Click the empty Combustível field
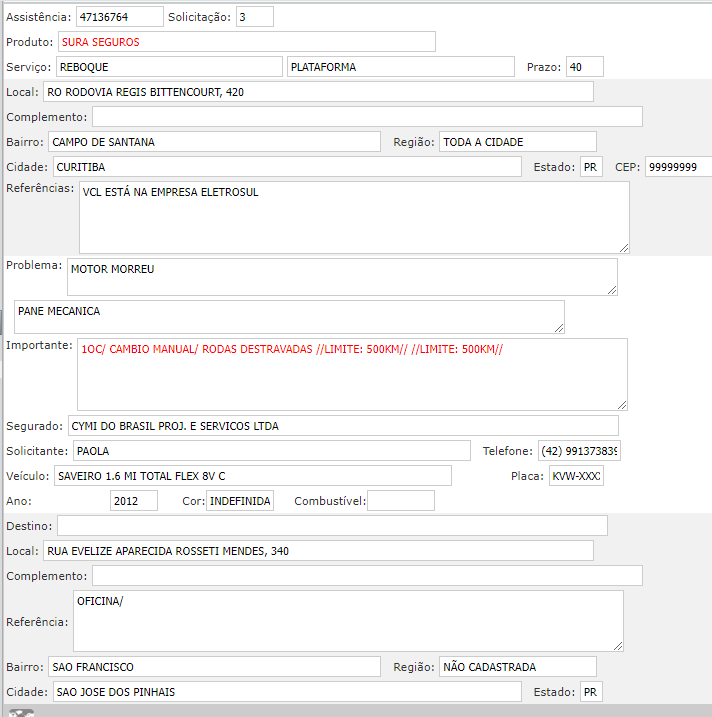Image resolution: width=712 pixels, height=717 pixels. pos(400,501)
